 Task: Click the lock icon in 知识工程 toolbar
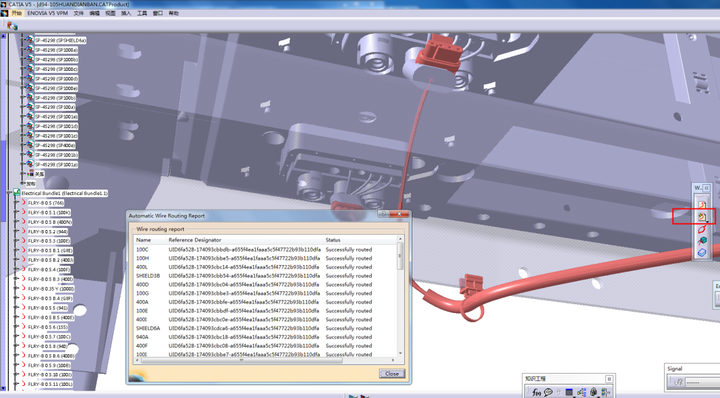pyautogui.click(x=593, y=392)
